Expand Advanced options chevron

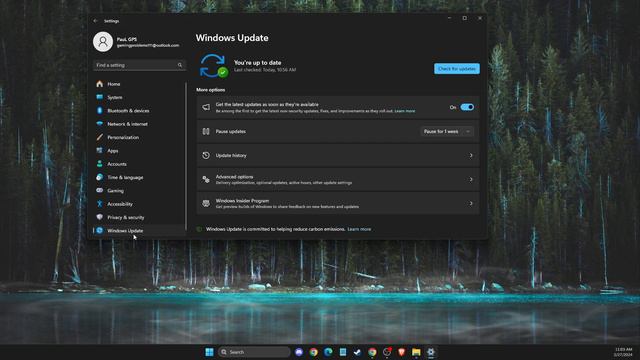point(471,179)
